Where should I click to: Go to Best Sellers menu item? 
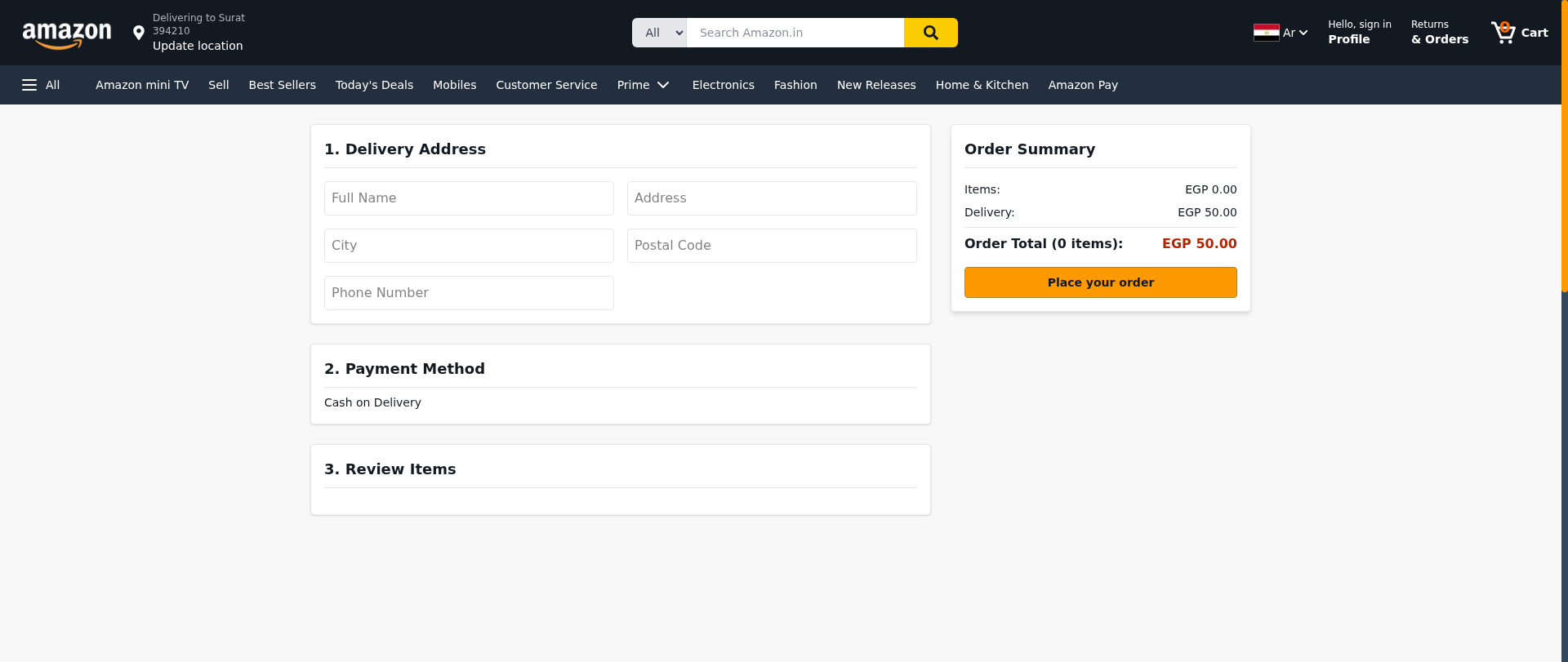(x=282, y=85)
